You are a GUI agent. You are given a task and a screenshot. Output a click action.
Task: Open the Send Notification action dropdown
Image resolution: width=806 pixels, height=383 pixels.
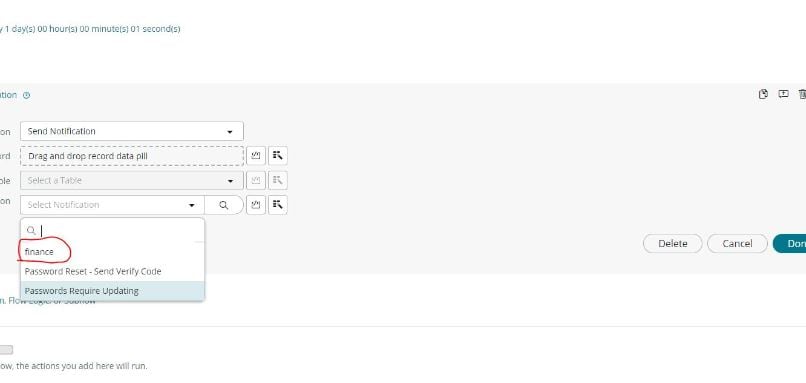(132, 131)
